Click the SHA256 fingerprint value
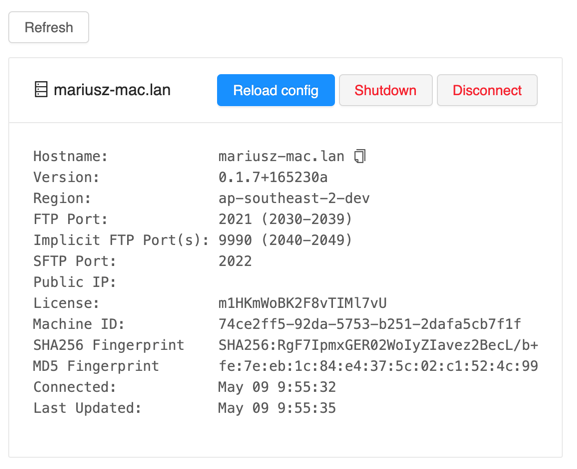 pos(378,345)
